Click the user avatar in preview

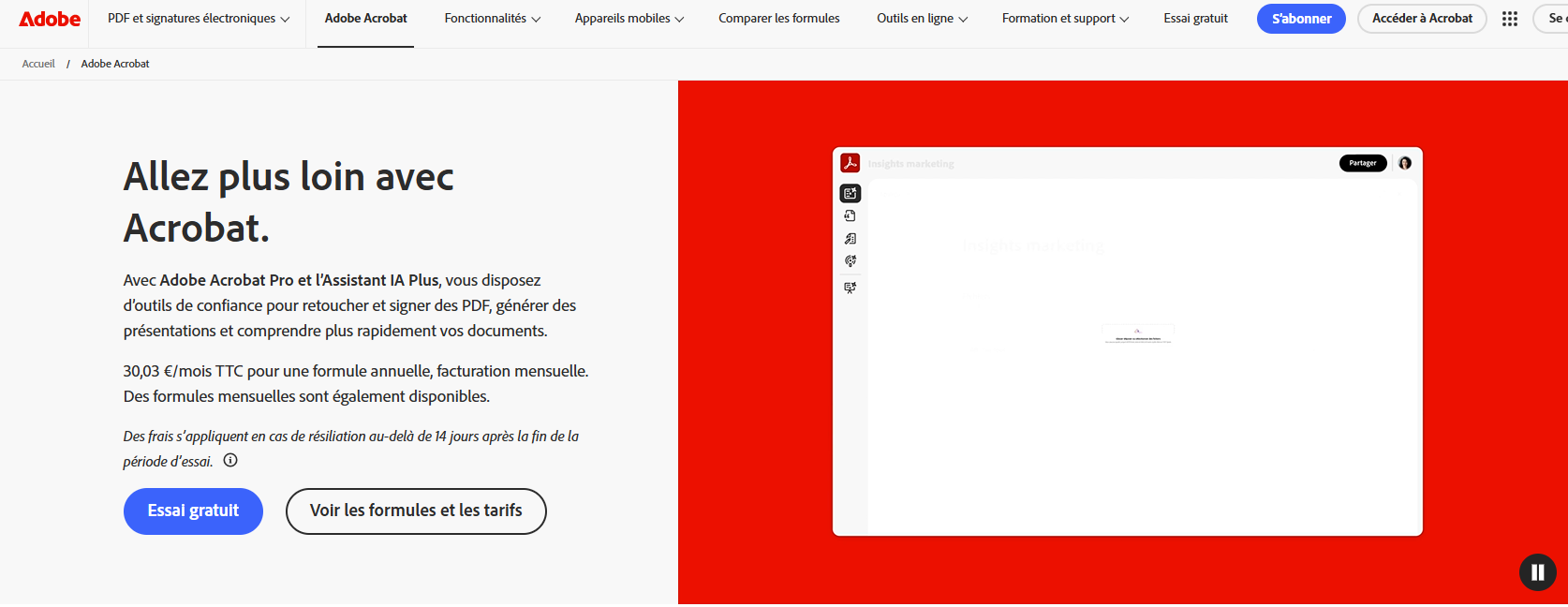click(x=1404, y=163)
